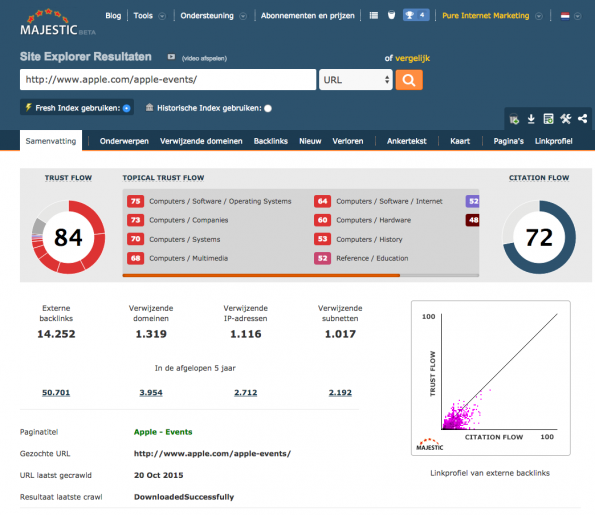The image size is (595, 515).
Task: Click the tools wrench icon
Action: tap(565, 119)
